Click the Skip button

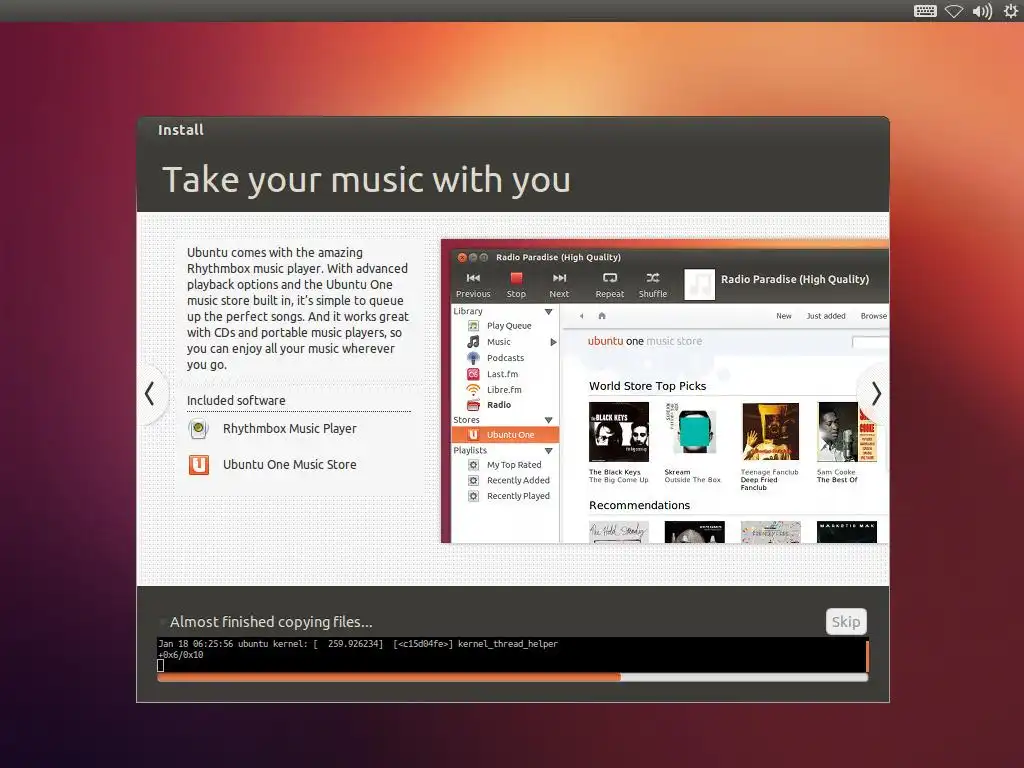click(846, 621)
